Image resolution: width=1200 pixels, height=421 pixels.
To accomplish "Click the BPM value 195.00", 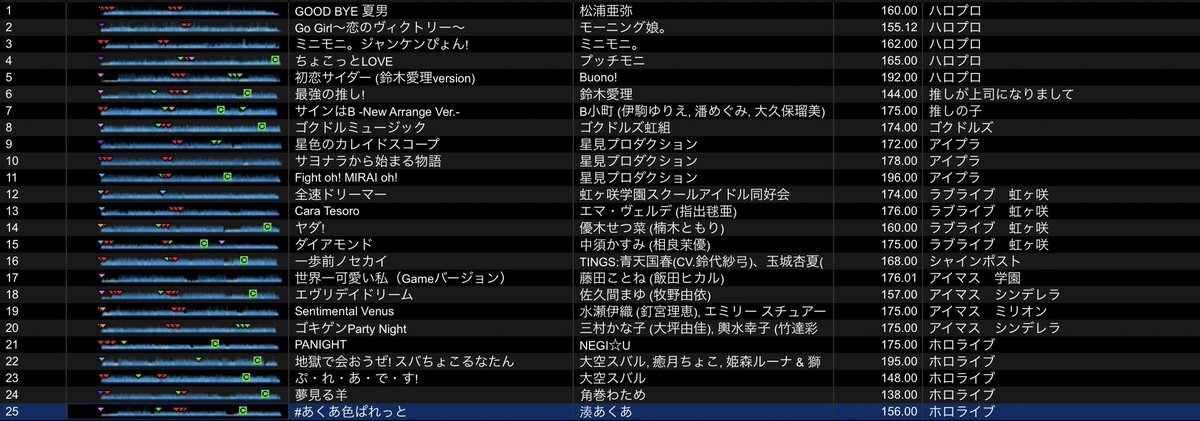I will pos(898,362).
